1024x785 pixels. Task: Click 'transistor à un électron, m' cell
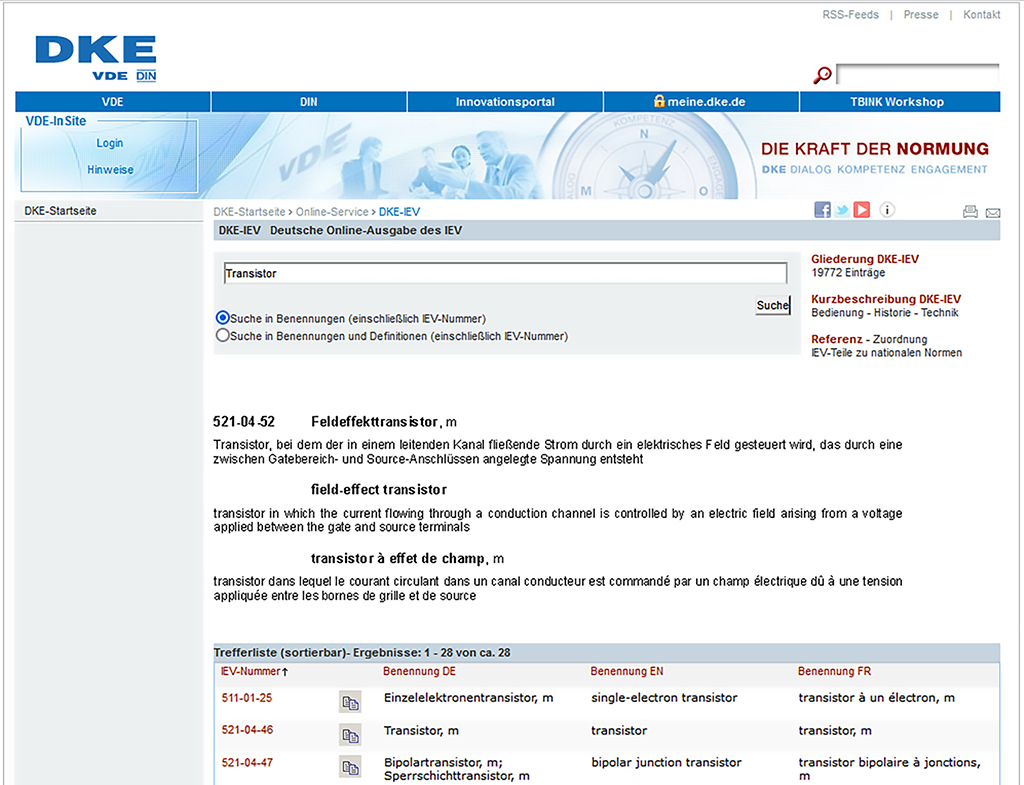[x=876, y=697]
